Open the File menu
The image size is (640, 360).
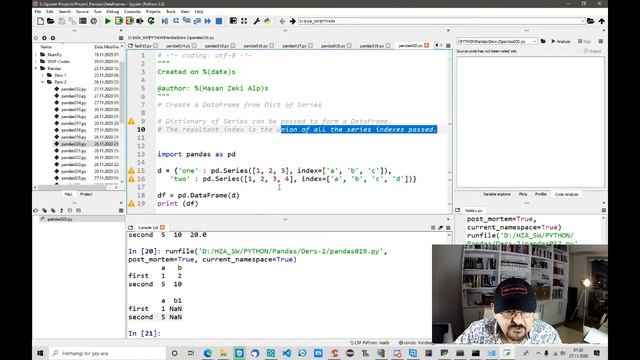pyautogui.click(x=38, y=11)
